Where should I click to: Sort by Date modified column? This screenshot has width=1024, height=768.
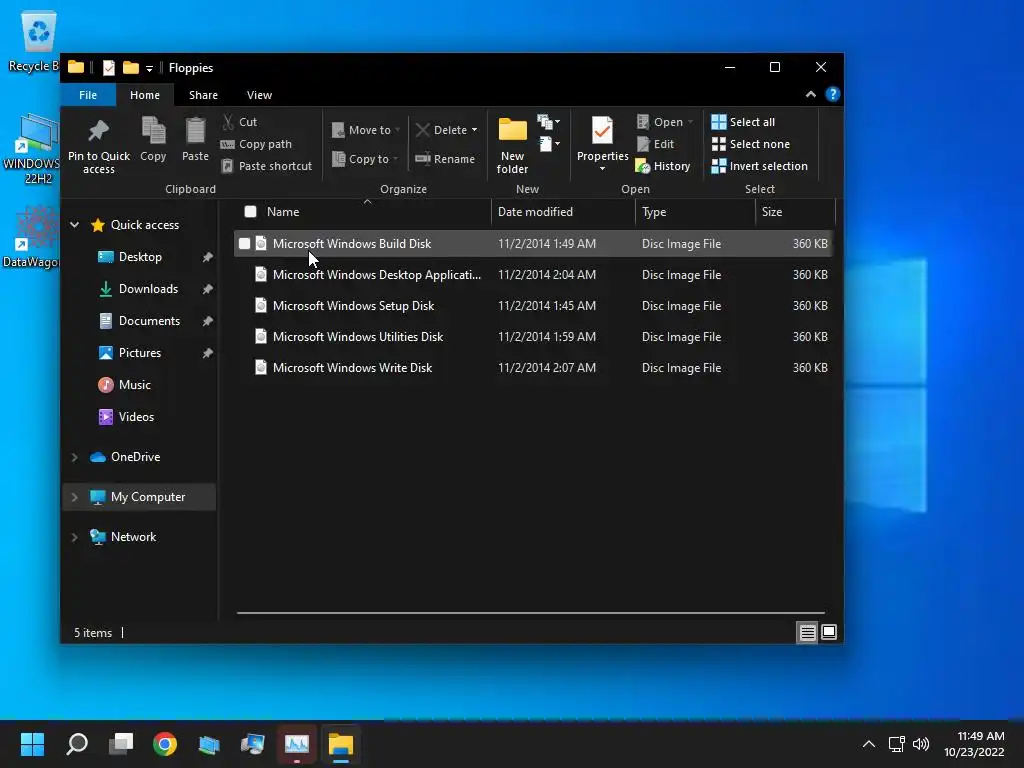pos(563,212)
